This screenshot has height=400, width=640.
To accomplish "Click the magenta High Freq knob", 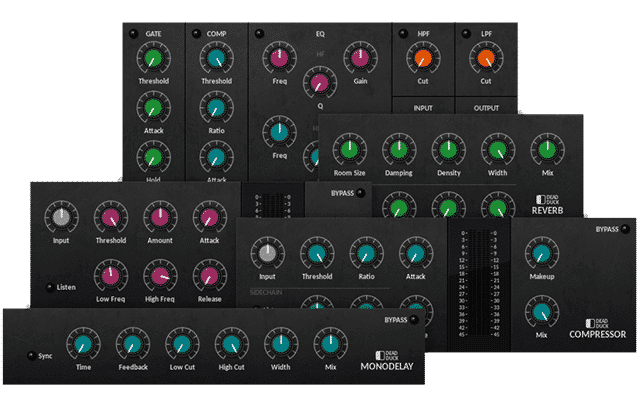I will [x=160, y=276].
